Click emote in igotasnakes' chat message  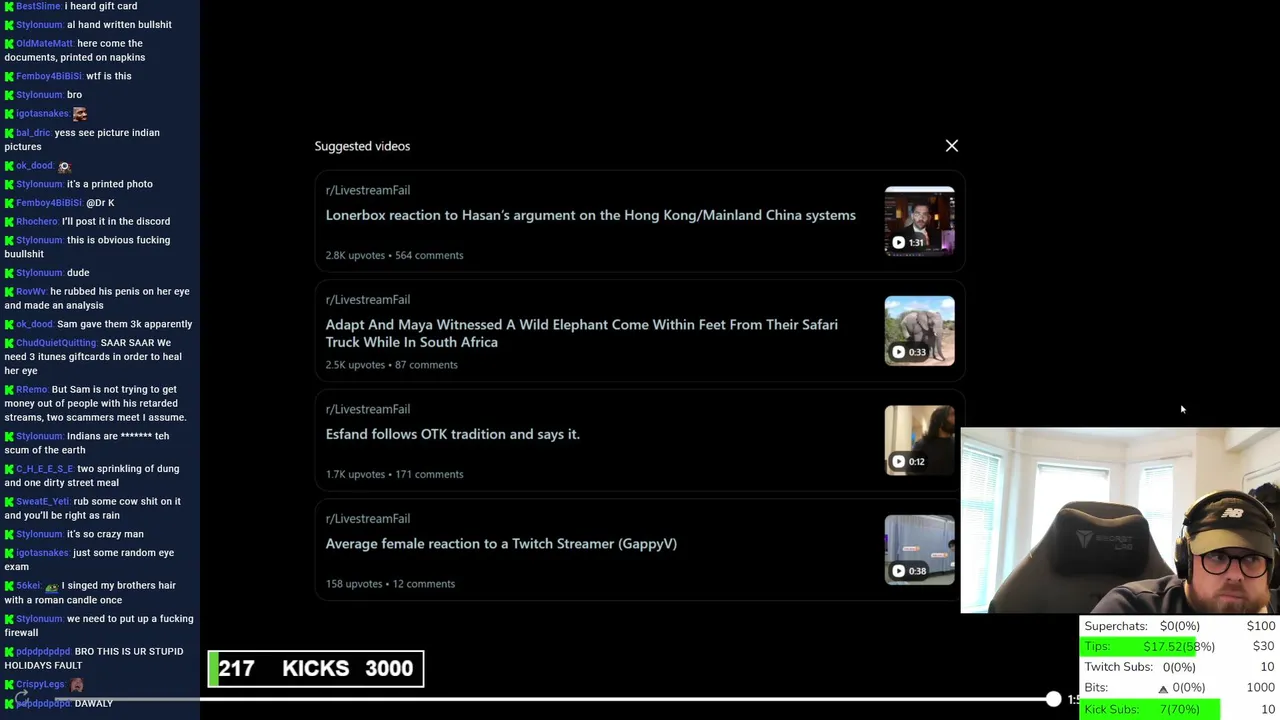coord(79,114)
